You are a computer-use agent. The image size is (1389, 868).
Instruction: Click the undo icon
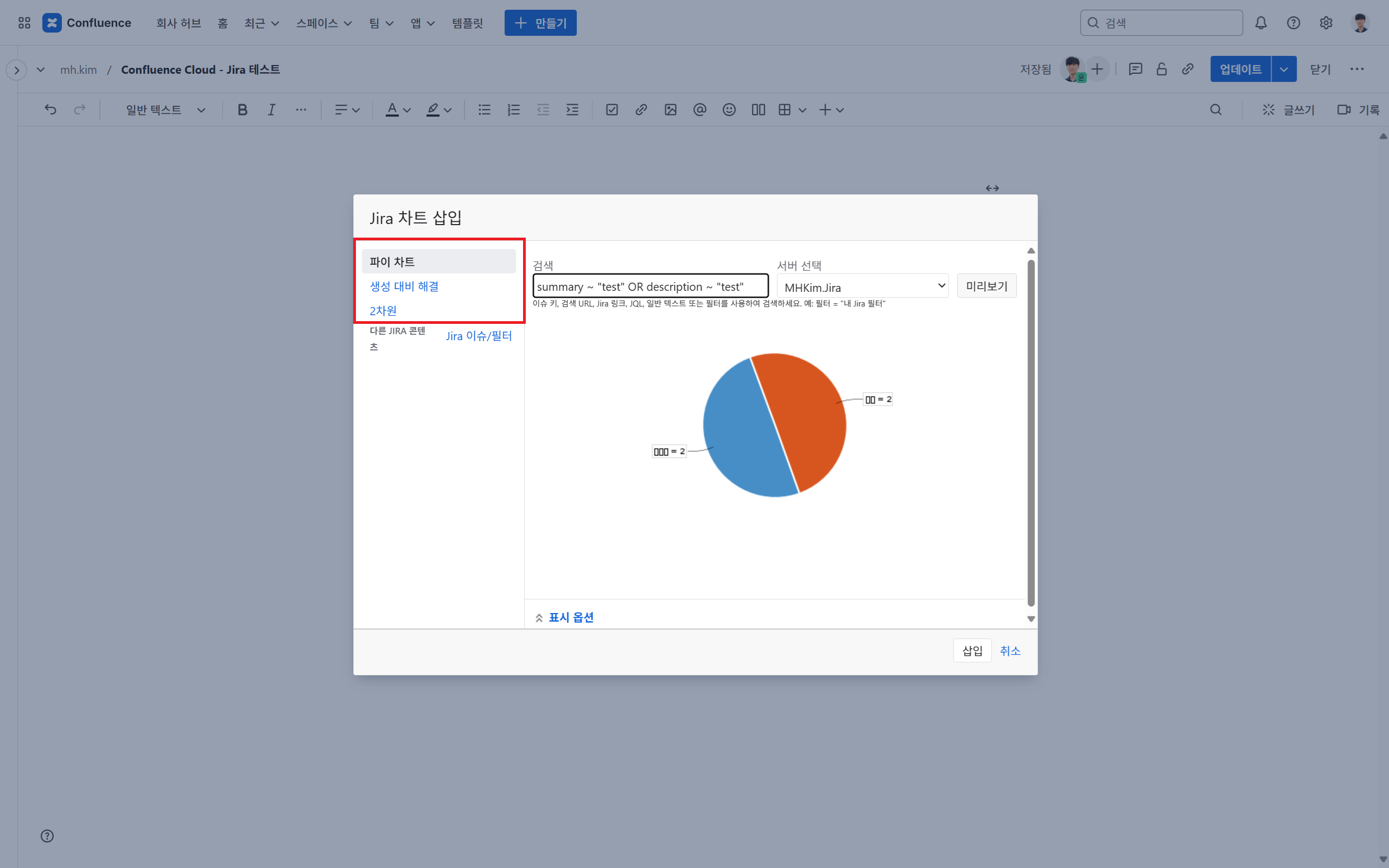coord(50,110)
